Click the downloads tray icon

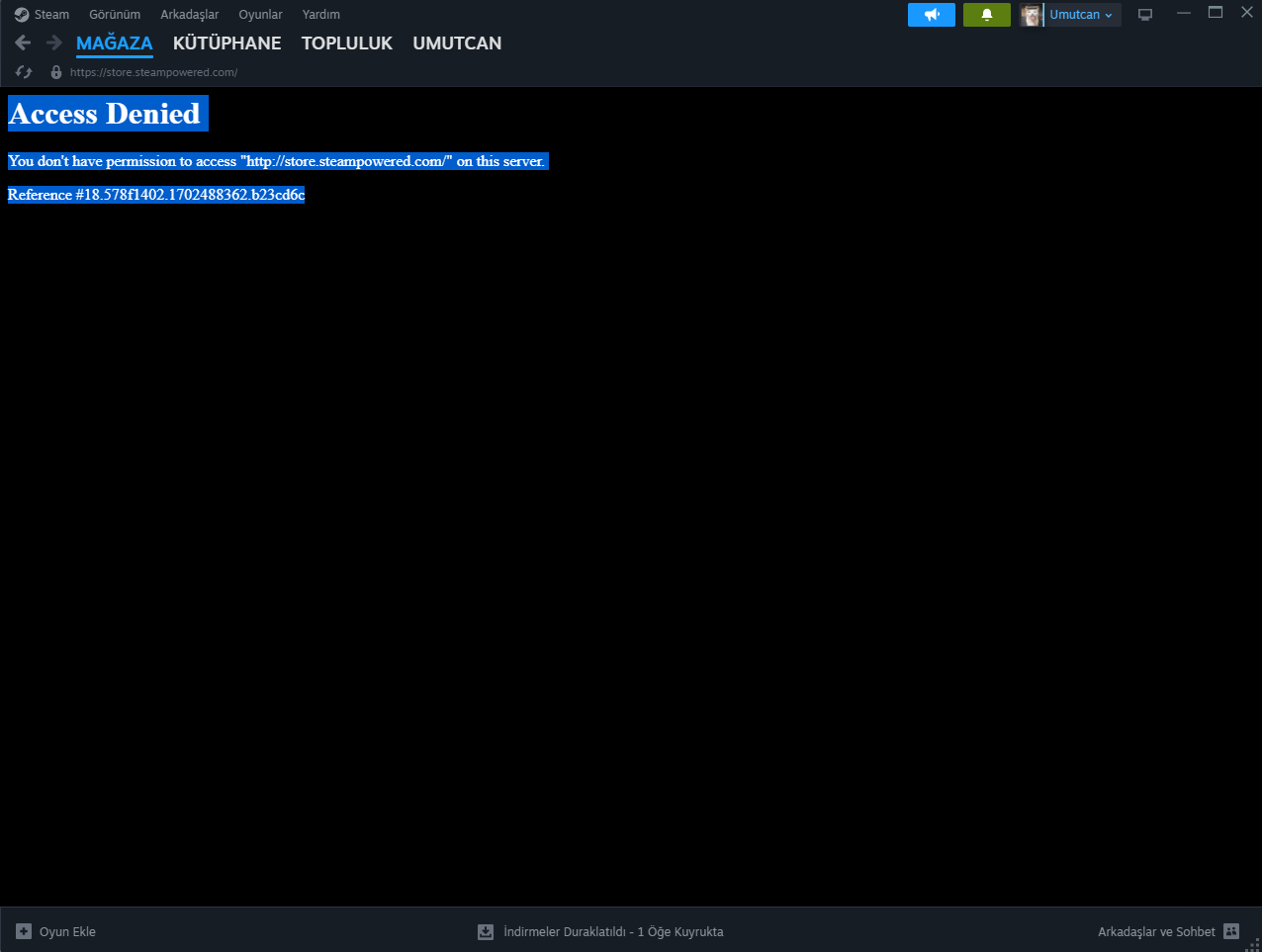[x=486, y=931]
